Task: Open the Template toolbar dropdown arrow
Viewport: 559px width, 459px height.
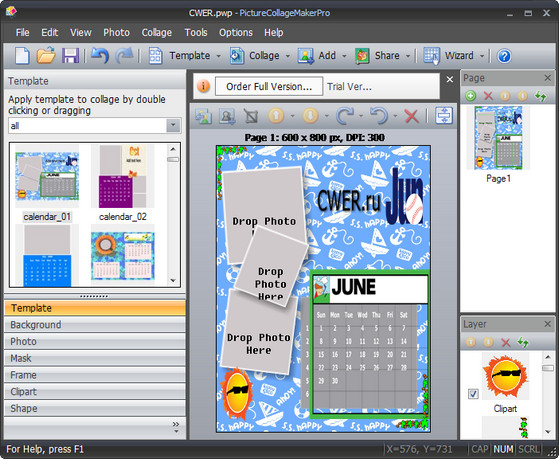Action: pos(219,56)
